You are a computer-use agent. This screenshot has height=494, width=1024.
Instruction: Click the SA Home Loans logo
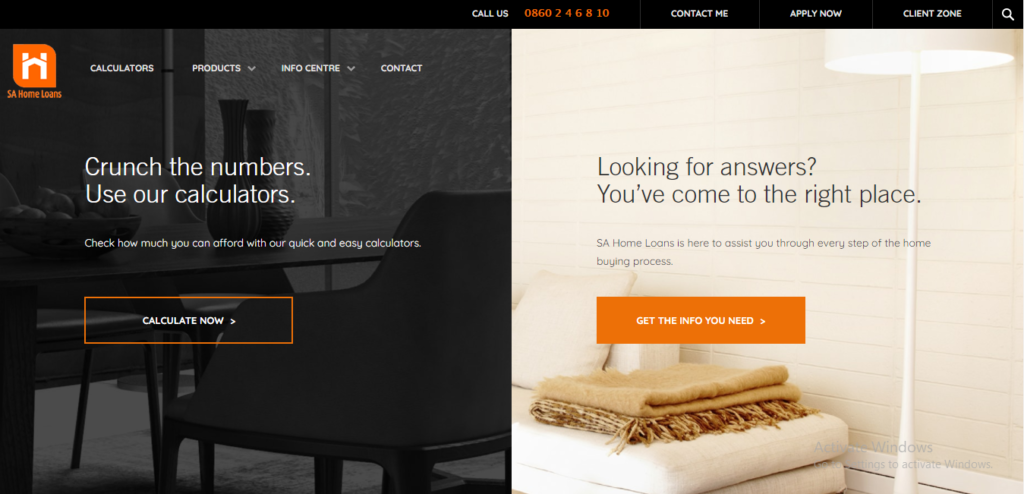(x=34, y=71)
